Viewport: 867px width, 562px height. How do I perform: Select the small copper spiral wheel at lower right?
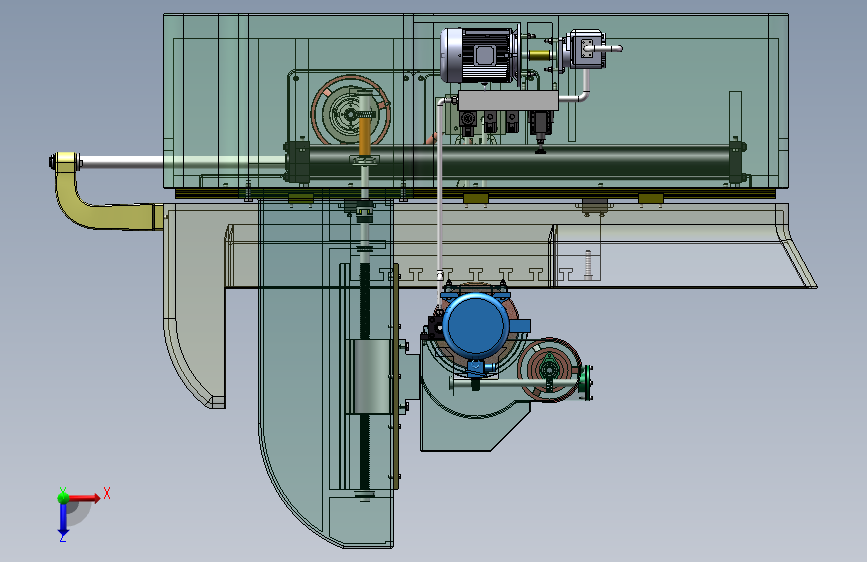(x=548, y=369)
